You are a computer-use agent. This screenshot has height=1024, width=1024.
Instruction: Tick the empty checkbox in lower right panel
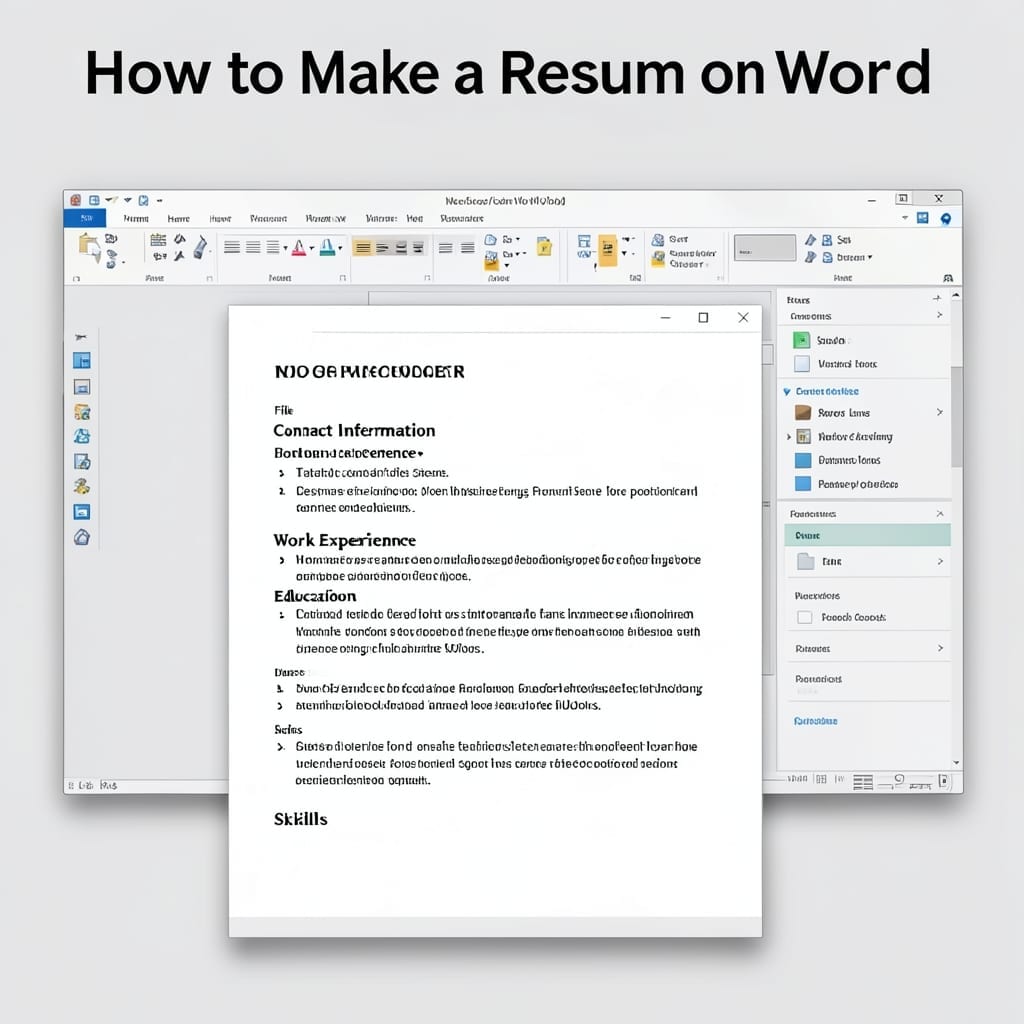(x=805, y=617)
